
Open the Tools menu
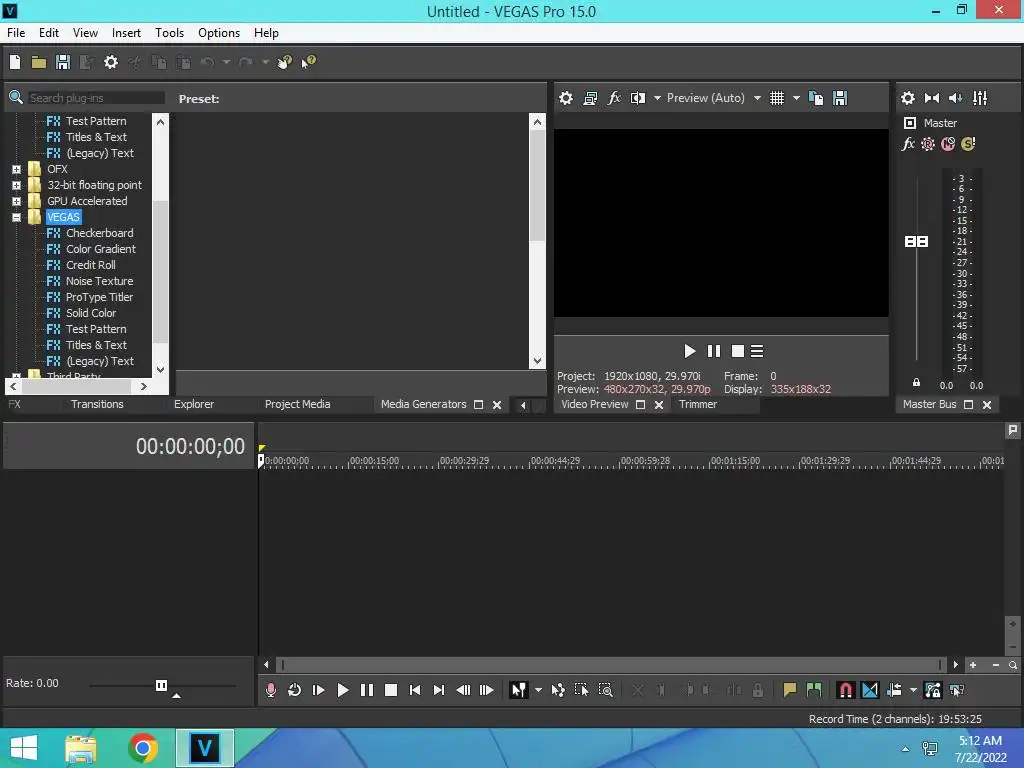pos(169,33)
